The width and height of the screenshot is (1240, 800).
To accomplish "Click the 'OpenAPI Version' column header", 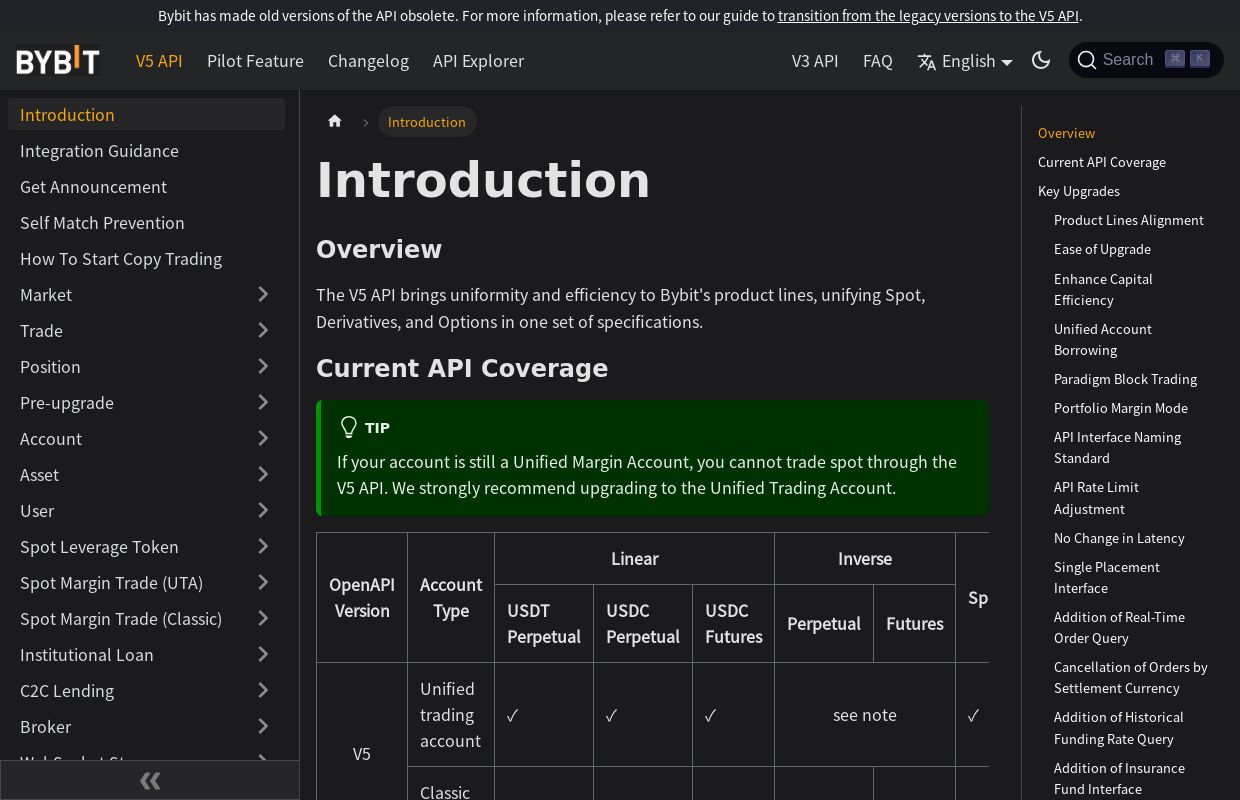I will tap(362, 598).
